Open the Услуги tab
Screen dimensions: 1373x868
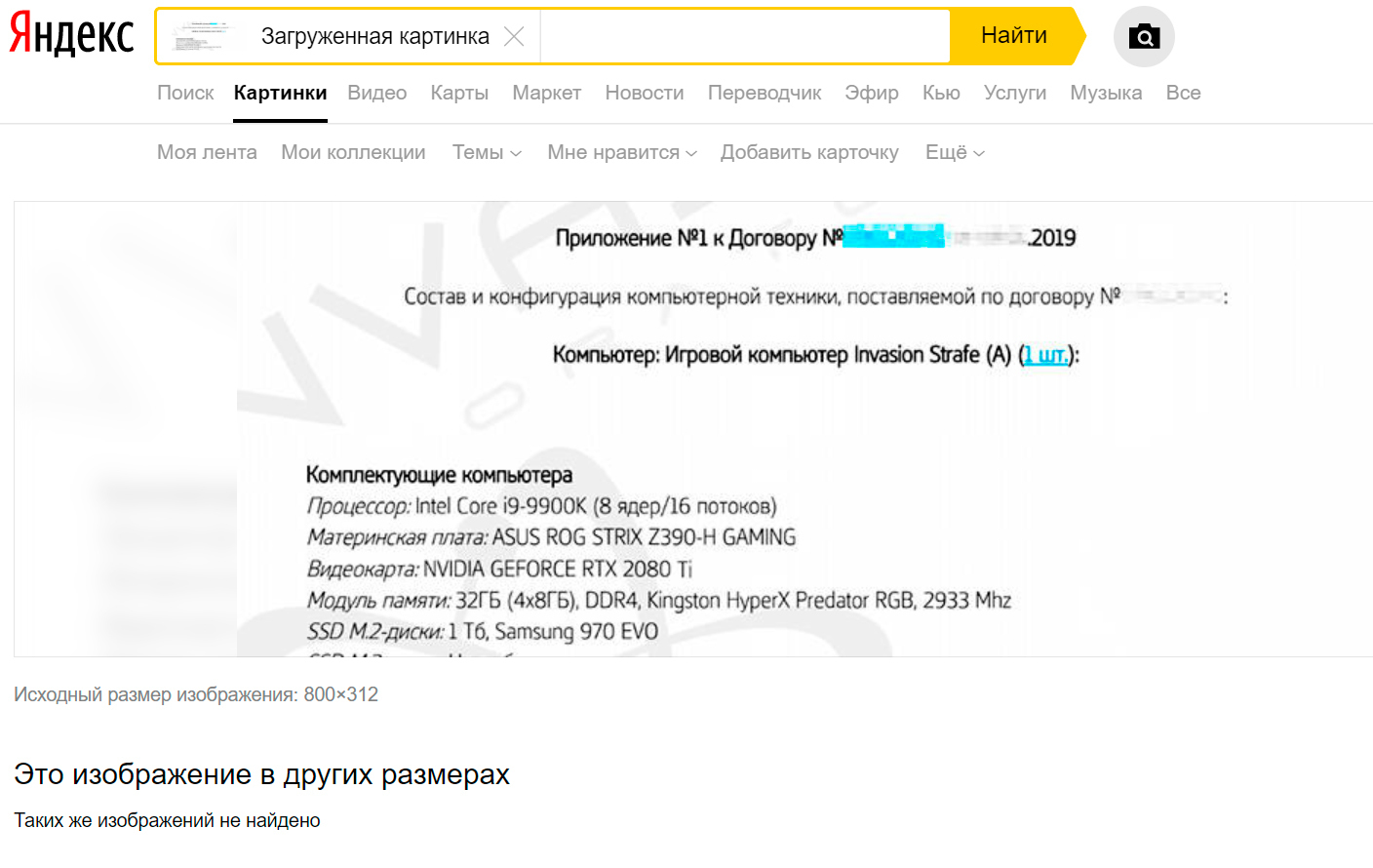[x=1015, y=93]
